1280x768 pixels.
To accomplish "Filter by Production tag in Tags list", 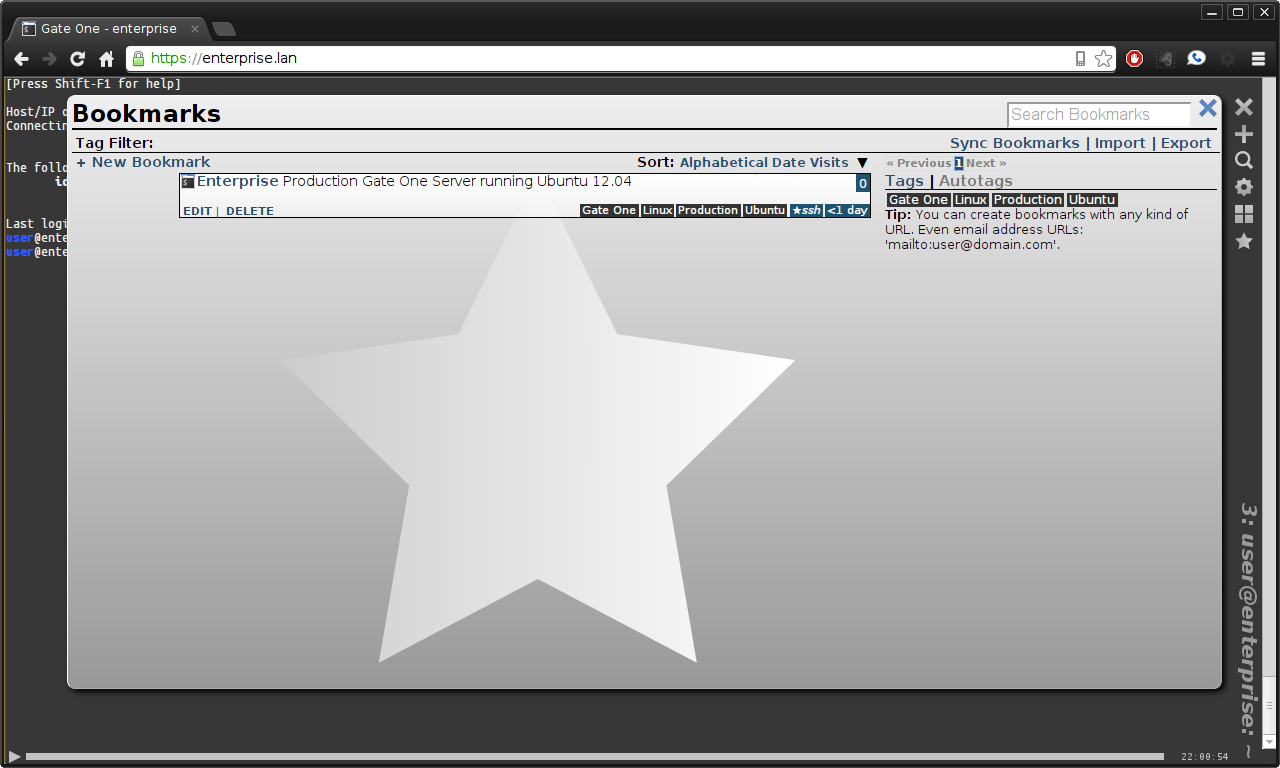I will 1027,200.
